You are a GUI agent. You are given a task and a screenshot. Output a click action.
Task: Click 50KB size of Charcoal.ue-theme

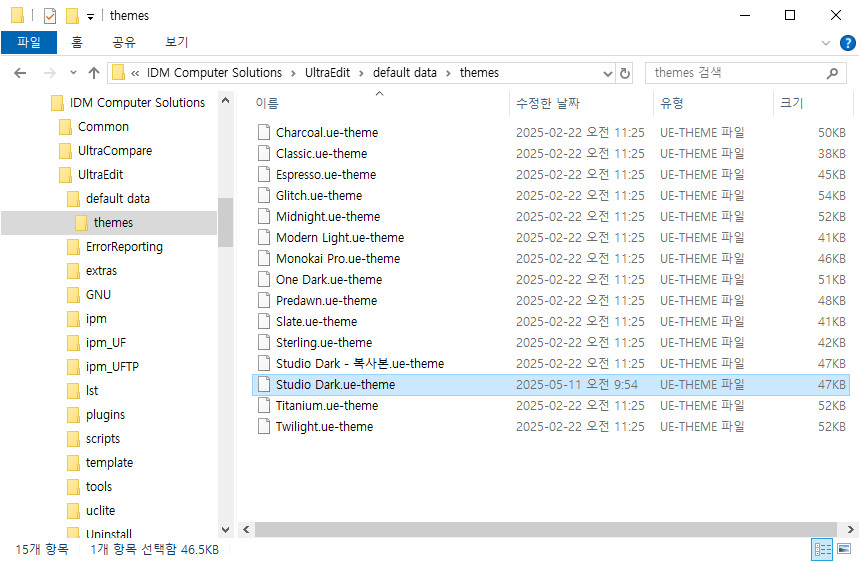(x=831, y=133)
